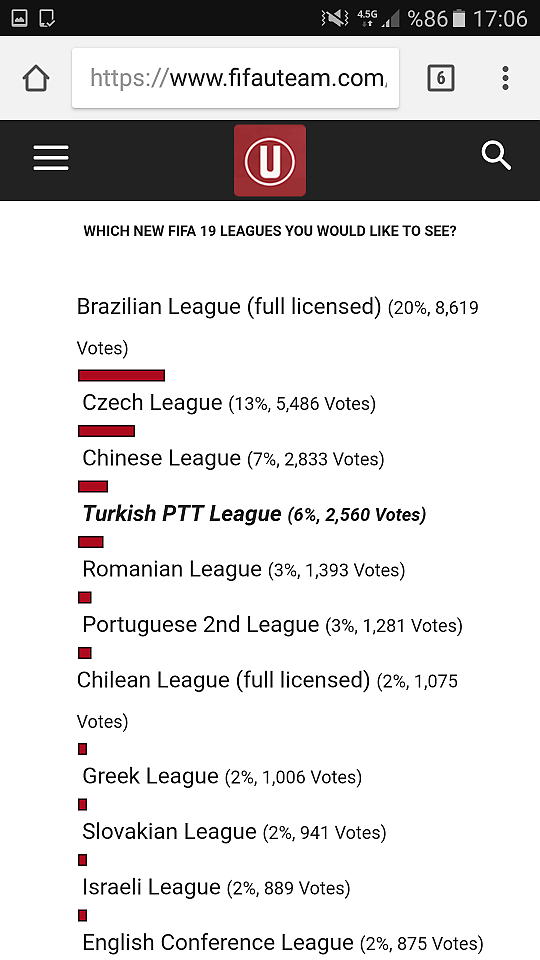Tap the Portuguese 2nd League entry
The height and width of the screenshot is (960, 540).
pyautogui.click(x=272, y=624)
